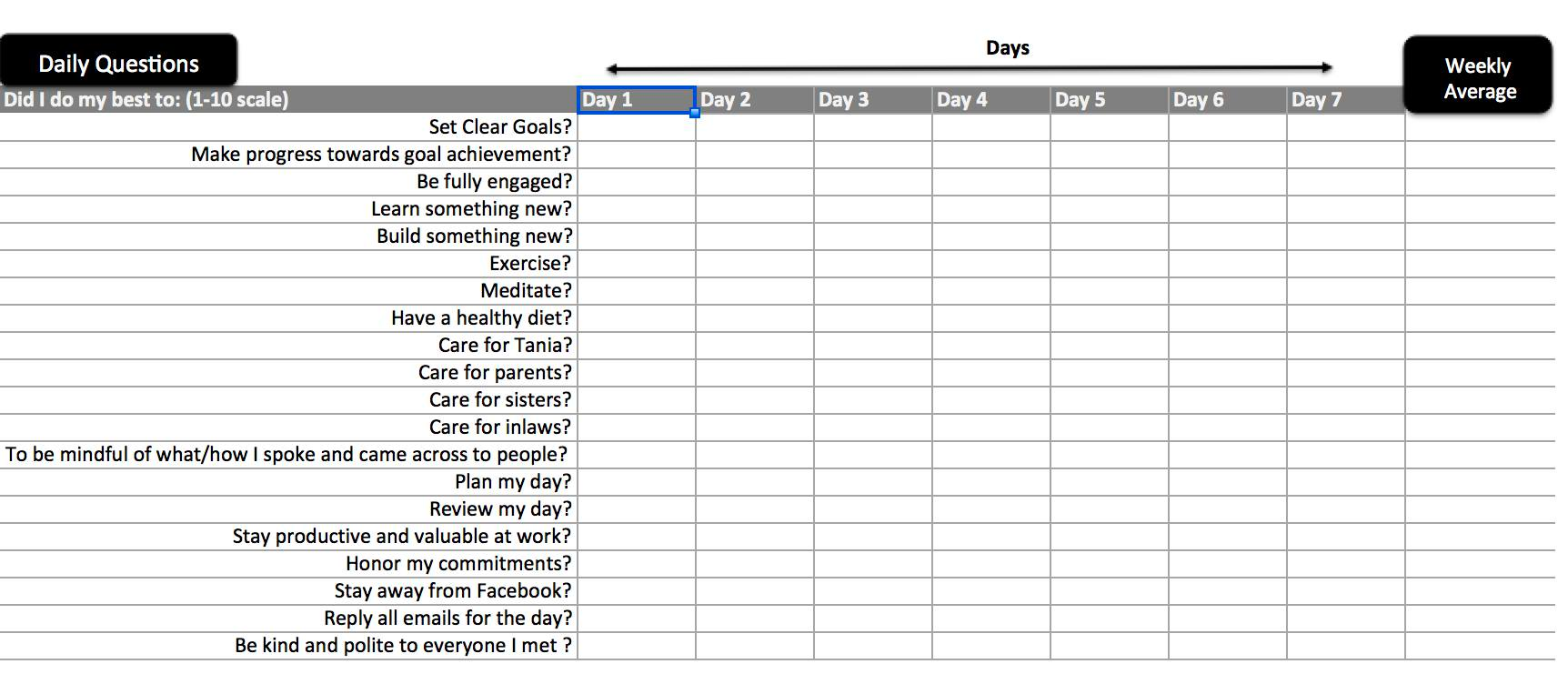Image resolution: width=1568 pixels, height=684 pixels.
Task: Click the Daily Questions black label box
Action: 118,61
